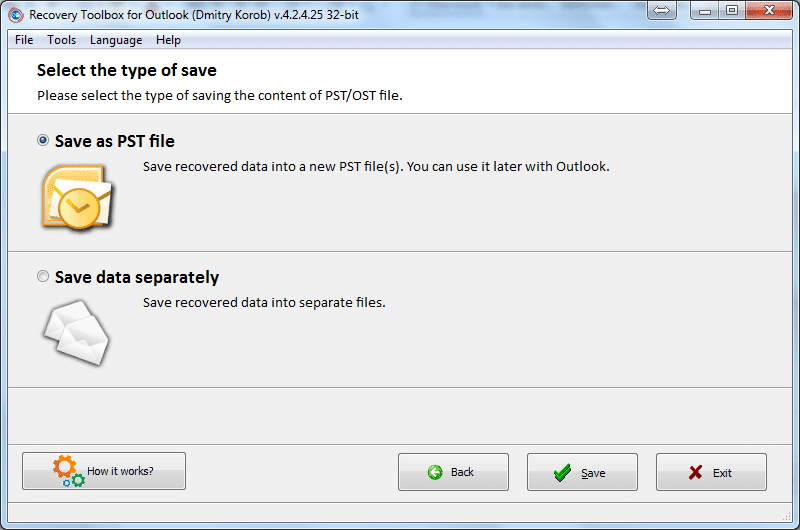Click the double-arrow title bar button
Image resolution: width=800 pixels, height=530 pixels.
point(661,11)
